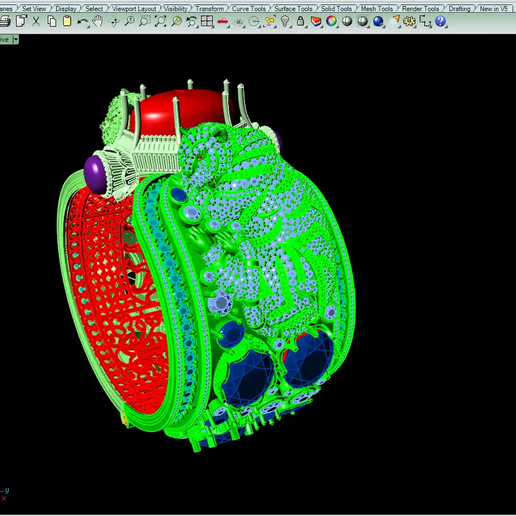516x516 pixels.
Task: Open the four-viewports layout icon
Action: pyautogui.click(x=207, y=22)
